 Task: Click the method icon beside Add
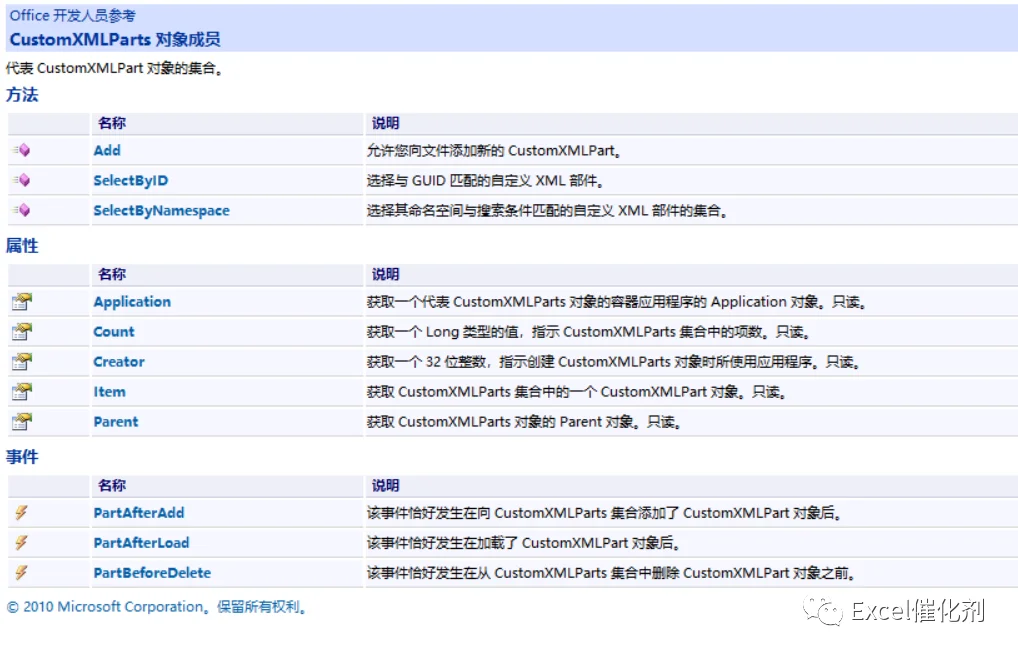21,151
